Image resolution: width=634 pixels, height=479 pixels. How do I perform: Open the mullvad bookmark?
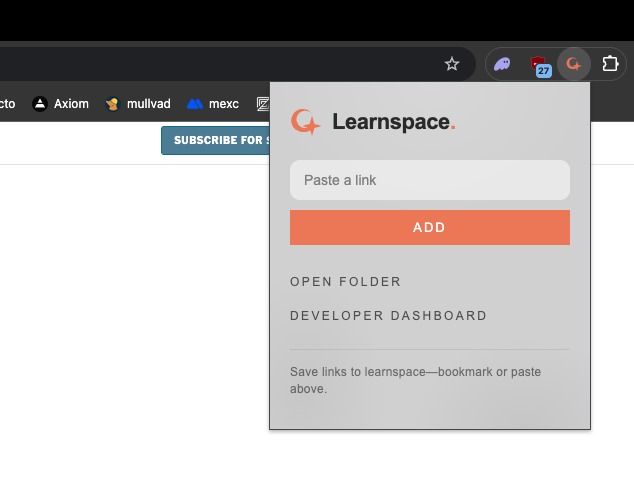click(138, 104)
